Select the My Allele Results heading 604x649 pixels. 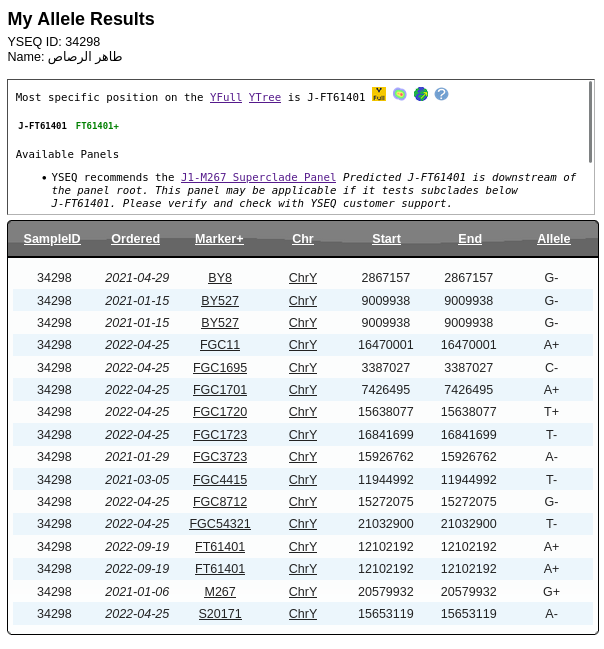tap(81, 19)
